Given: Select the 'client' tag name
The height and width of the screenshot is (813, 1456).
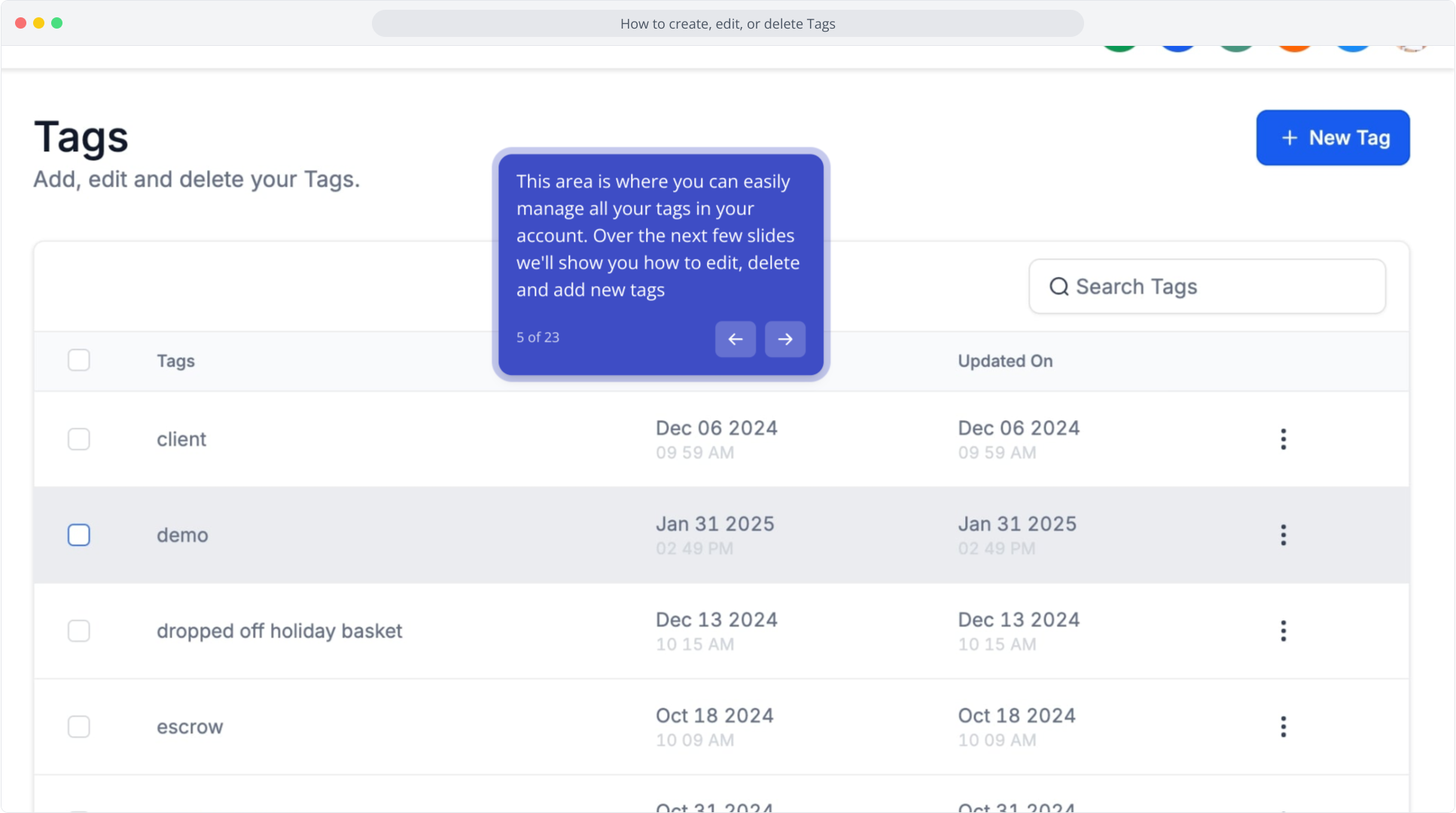Looking at the screenshot, I should (x=181, y=439).
